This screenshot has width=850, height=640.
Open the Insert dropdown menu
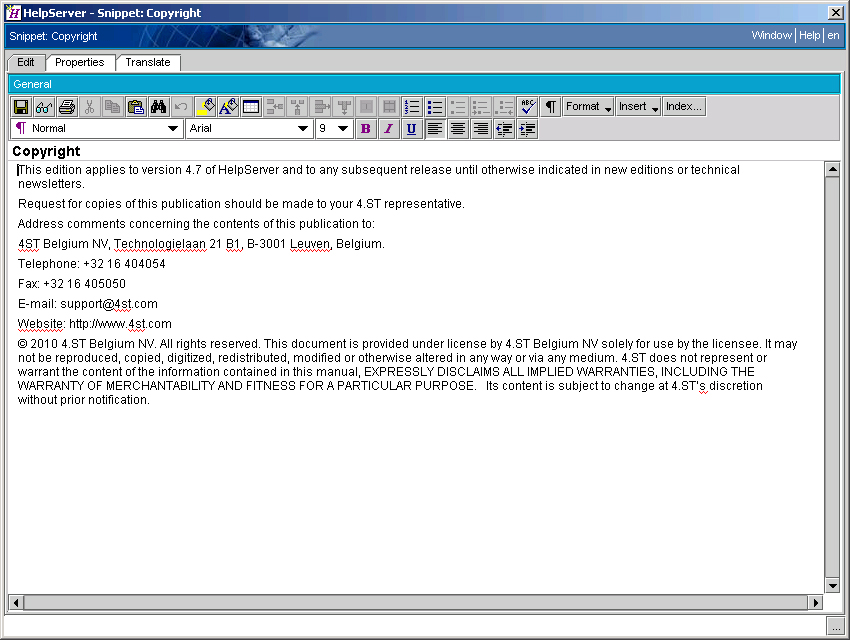click(x=639, y=107)
